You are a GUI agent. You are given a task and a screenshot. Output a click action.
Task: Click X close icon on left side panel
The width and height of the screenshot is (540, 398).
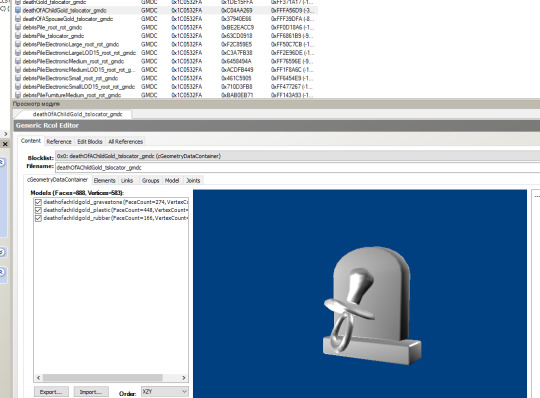5,144
